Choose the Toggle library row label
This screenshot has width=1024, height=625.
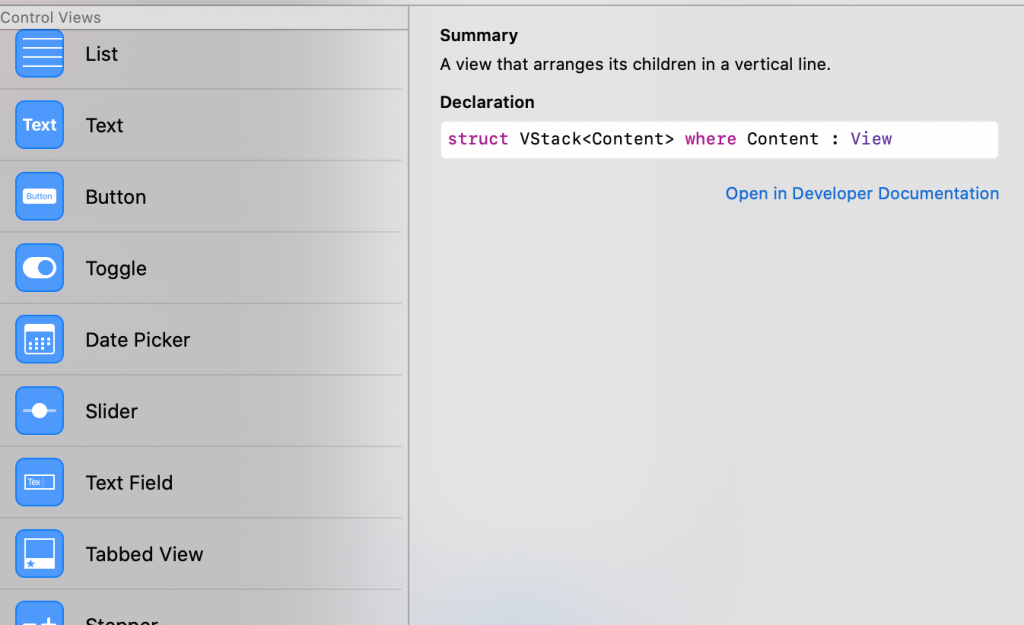pyautogui.click(x=116, y=268)
